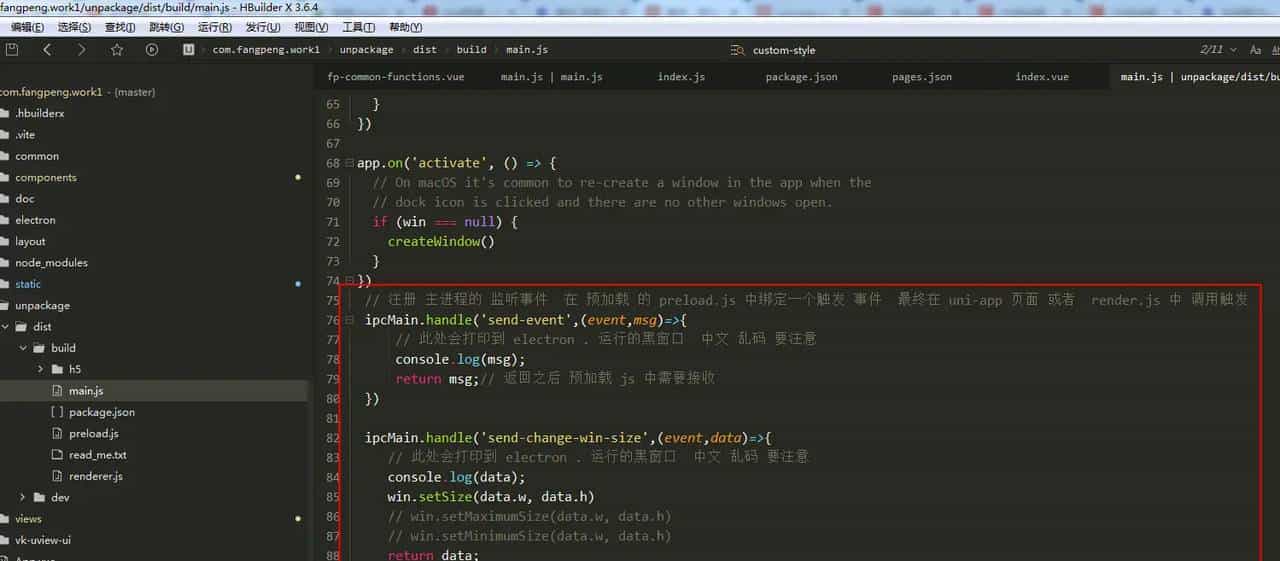Click build in the breadcrumb path
Screen dimensions: 1280x561
(471, 49)
